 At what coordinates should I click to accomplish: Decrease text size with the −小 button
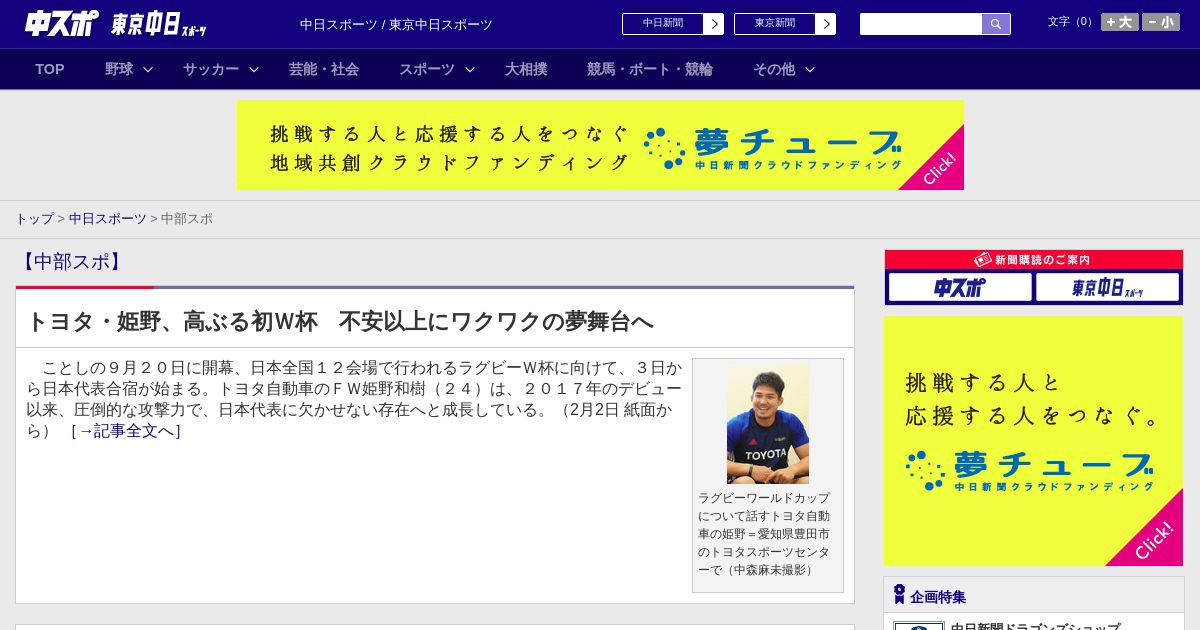click(1161, 22)
